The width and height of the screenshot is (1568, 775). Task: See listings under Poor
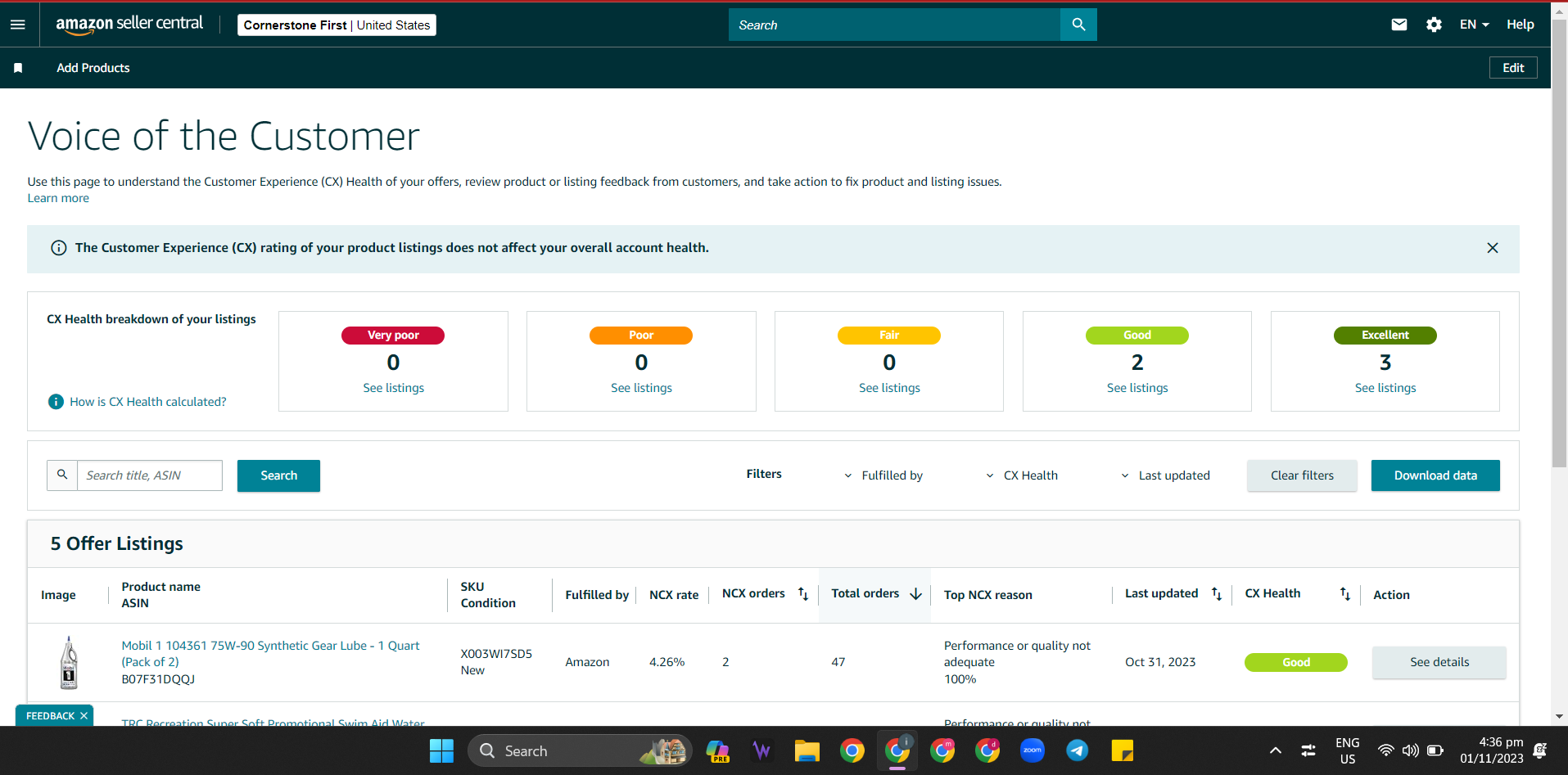(x=641, y=388)
